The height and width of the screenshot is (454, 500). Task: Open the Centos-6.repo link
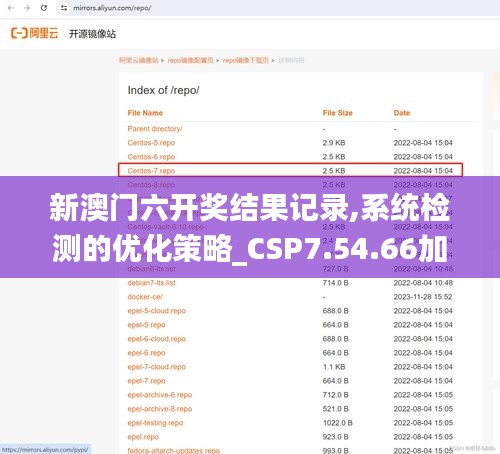click(x=151, y=157)
